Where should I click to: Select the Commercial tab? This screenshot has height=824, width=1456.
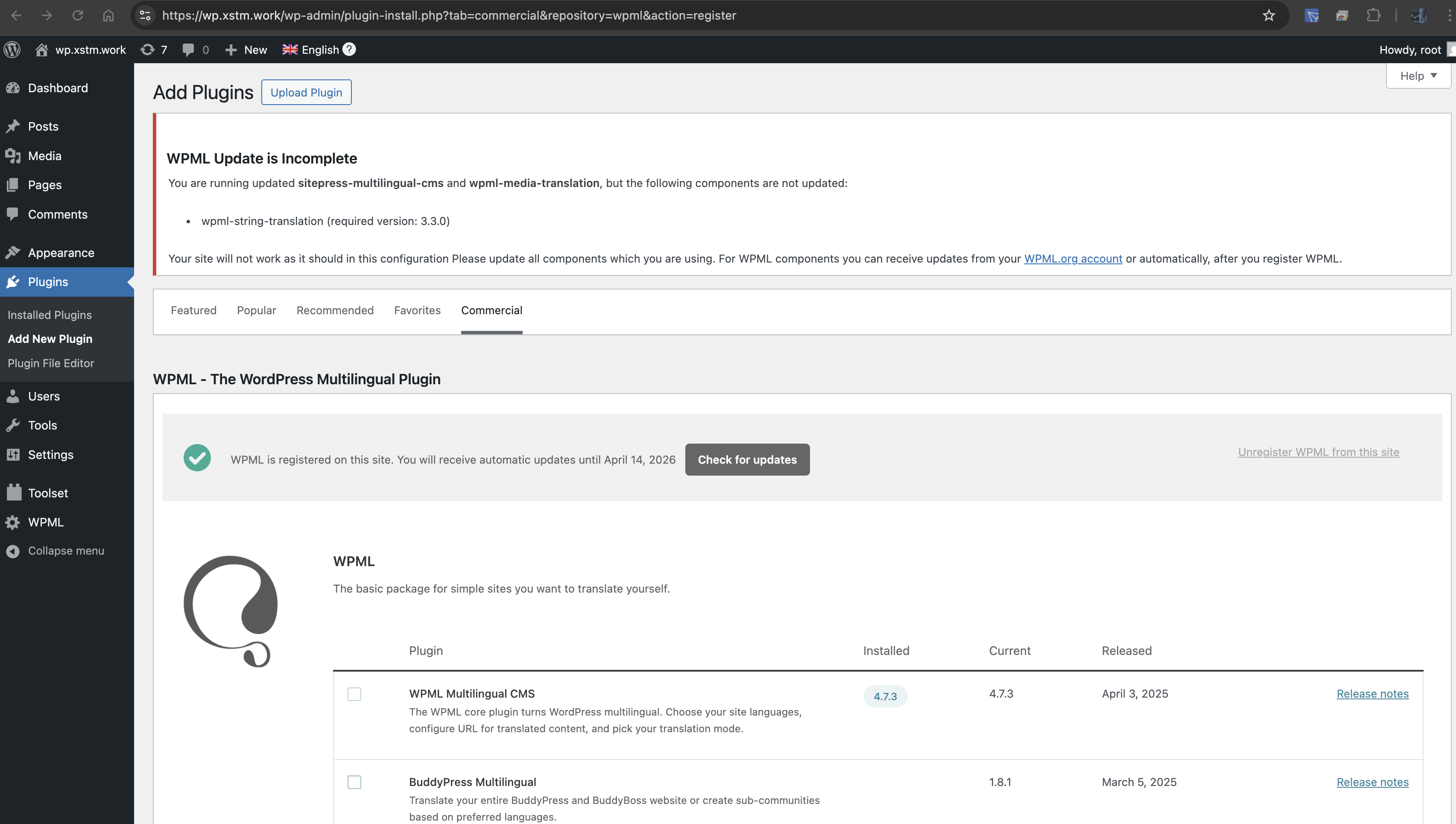coord(492,310)
